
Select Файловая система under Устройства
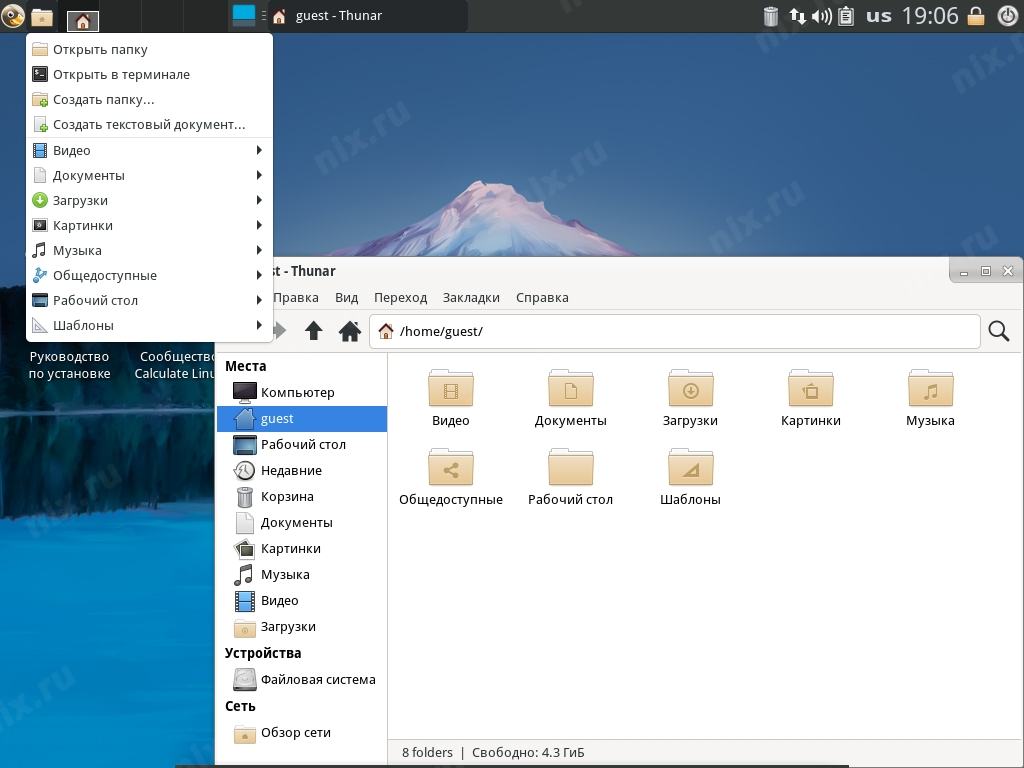pyautogui.click(x=317, y=679)
